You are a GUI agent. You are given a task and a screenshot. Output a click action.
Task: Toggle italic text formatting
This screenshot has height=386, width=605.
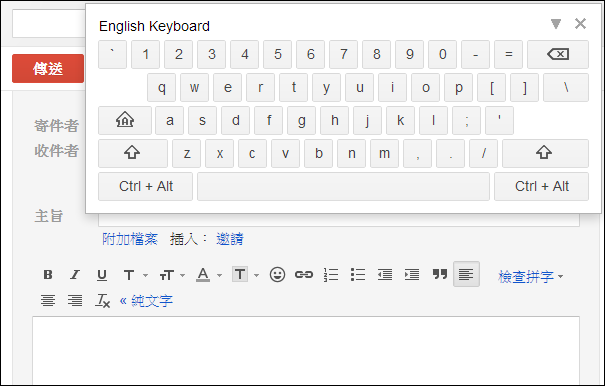[75, 274]
